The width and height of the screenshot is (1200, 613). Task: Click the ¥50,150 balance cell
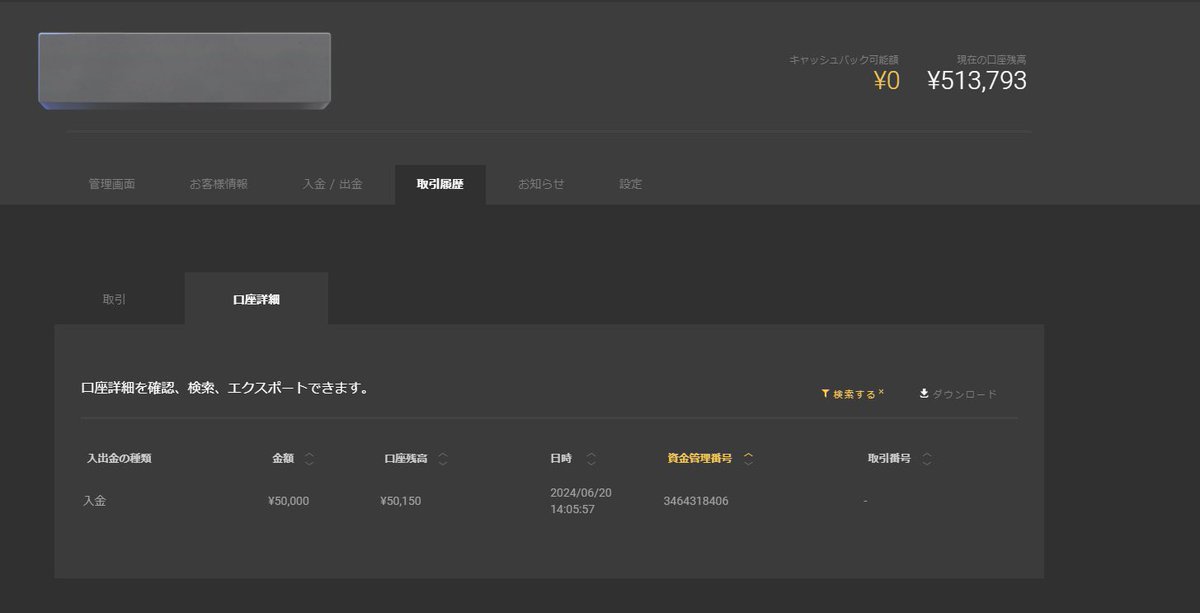coord(401,501)
